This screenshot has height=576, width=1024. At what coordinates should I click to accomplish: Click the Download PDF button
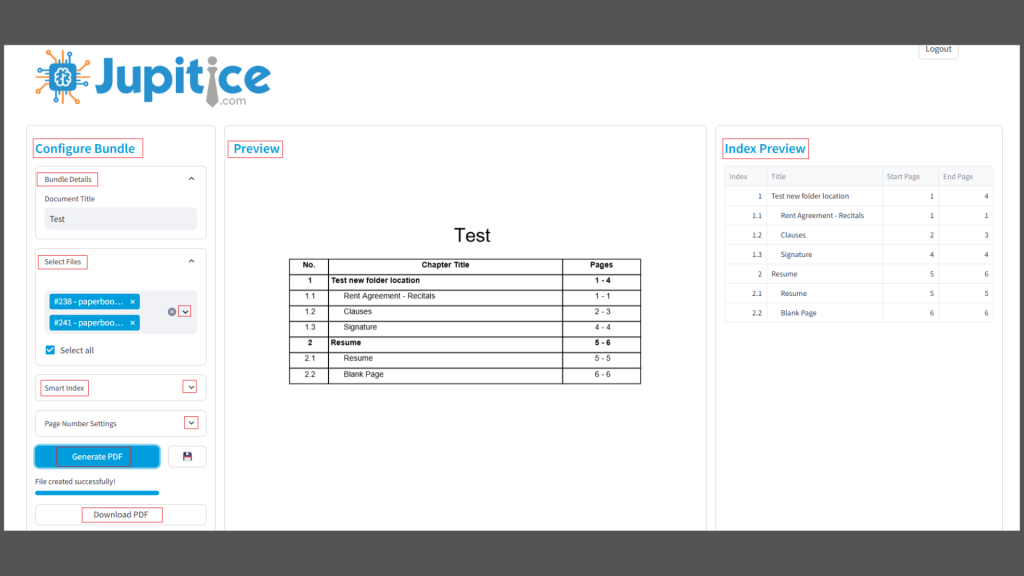[121, 515]
